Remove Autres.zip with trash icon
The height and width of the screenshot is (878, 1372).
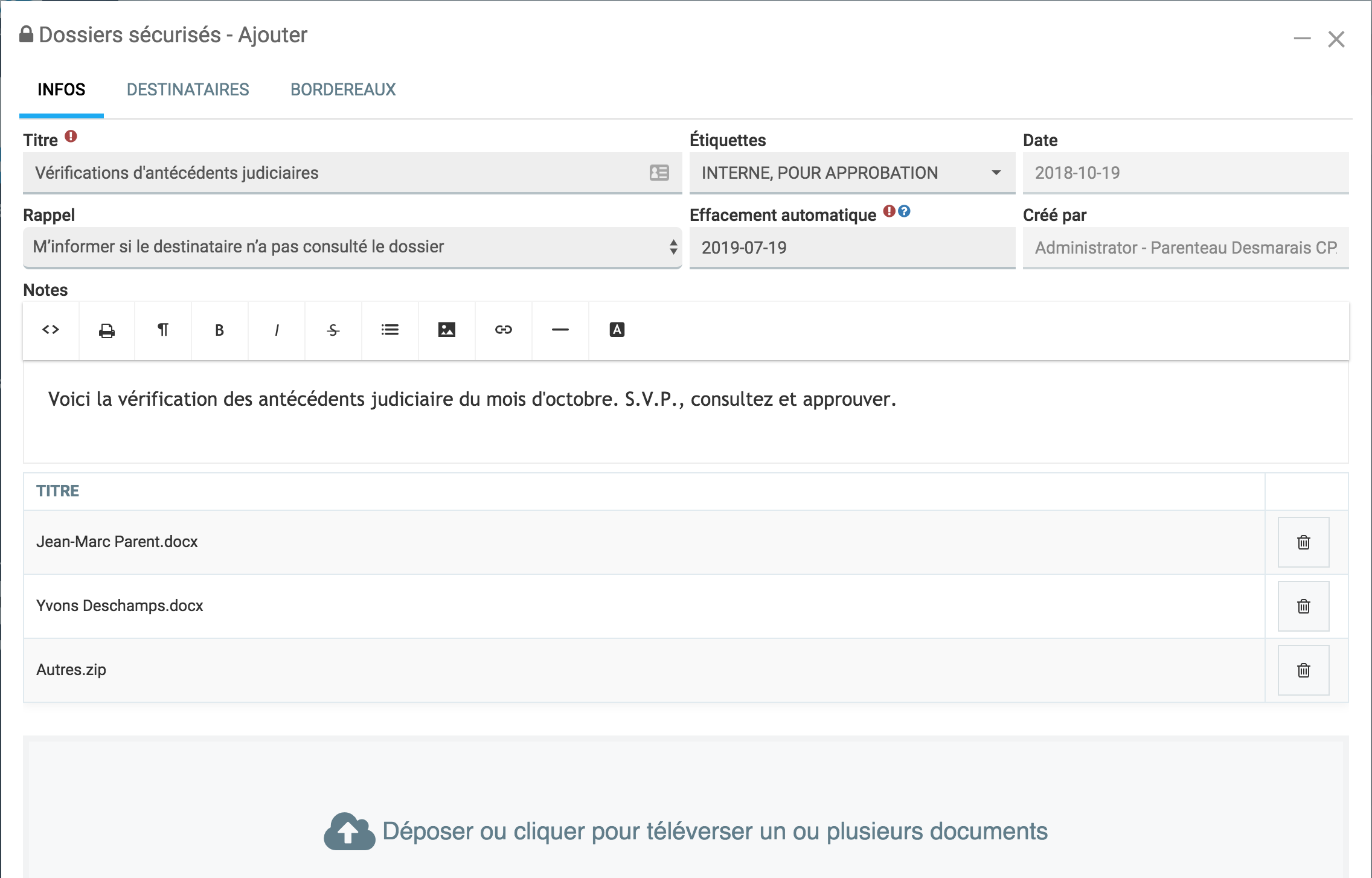[x=1303, y=670]
